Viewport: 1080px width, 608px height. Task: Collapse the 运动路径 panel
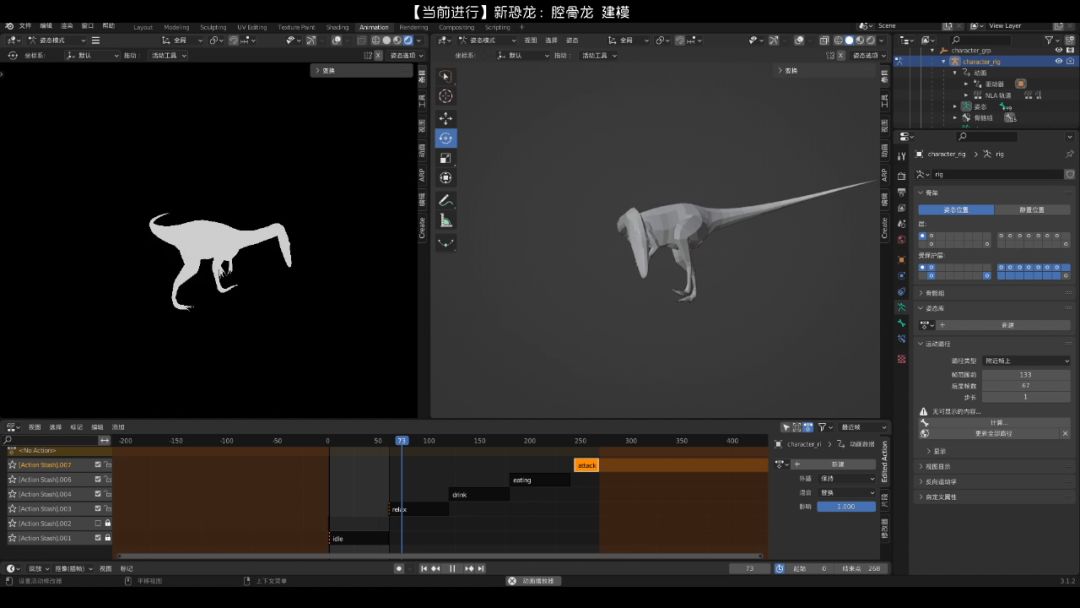point(936,343)
